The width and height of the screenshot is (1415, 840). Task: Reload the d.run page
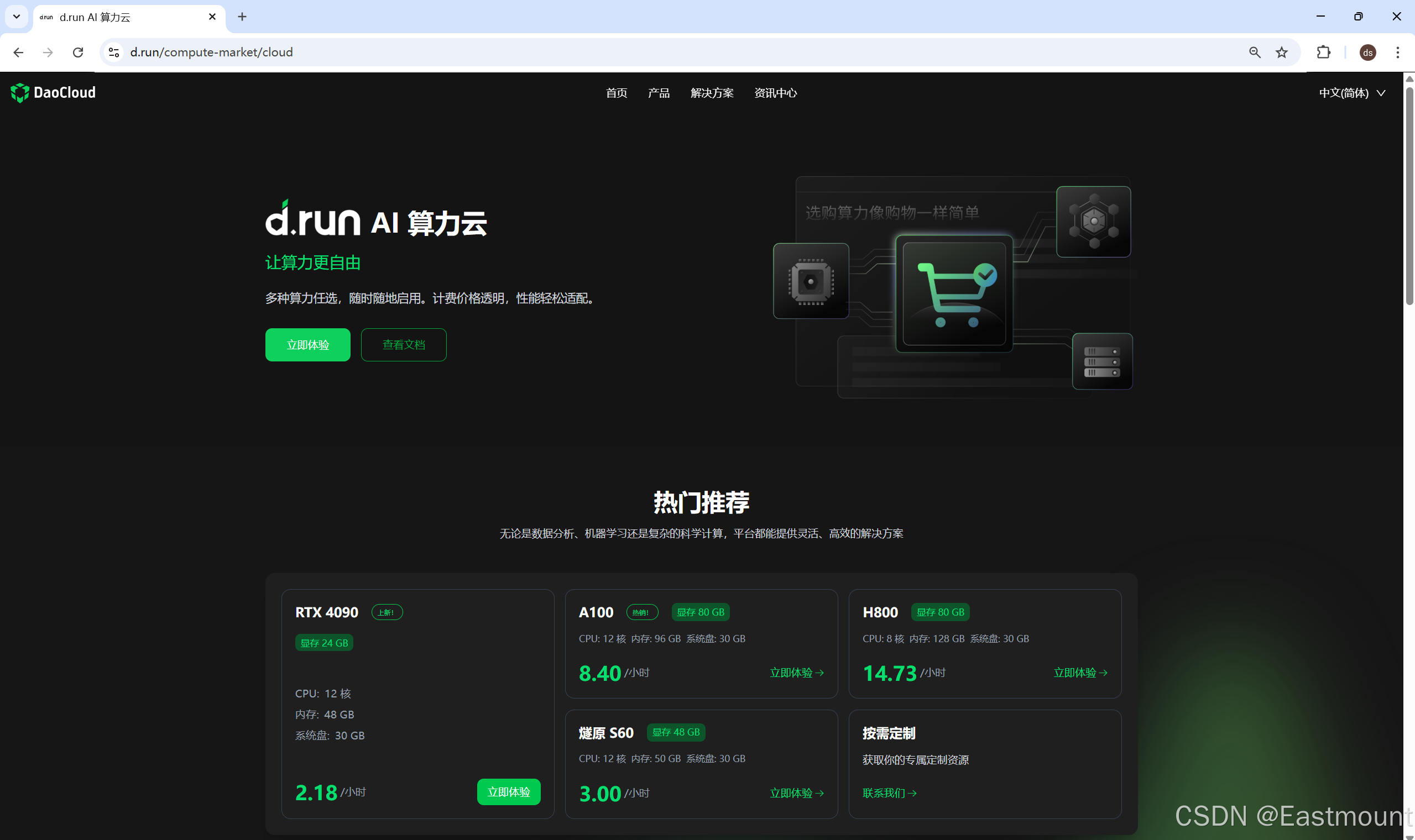coord(78,53)
